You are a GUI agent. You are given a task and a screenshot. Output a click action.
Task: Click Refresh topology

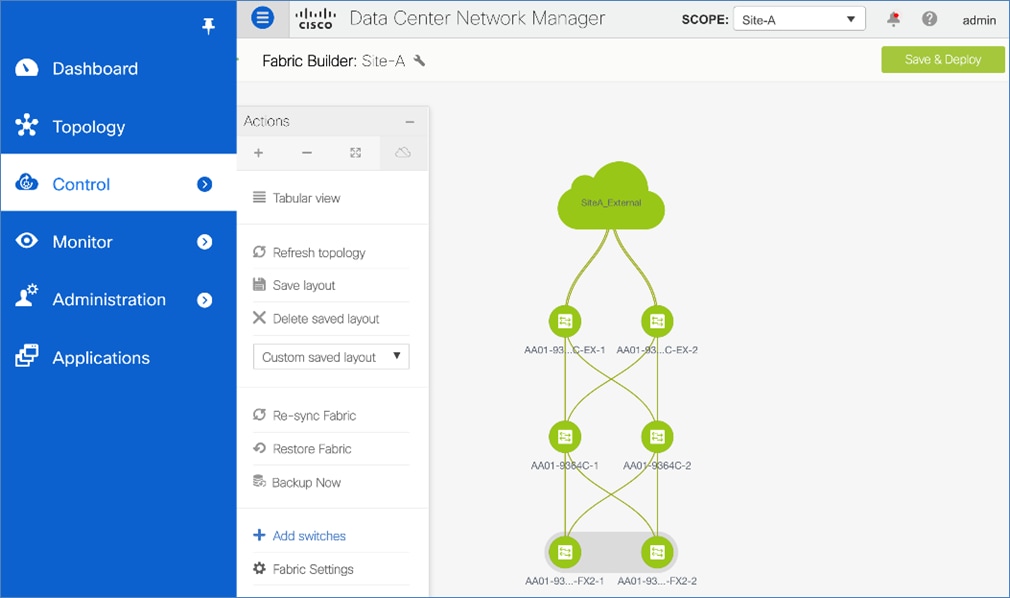(x=309, y=252)
